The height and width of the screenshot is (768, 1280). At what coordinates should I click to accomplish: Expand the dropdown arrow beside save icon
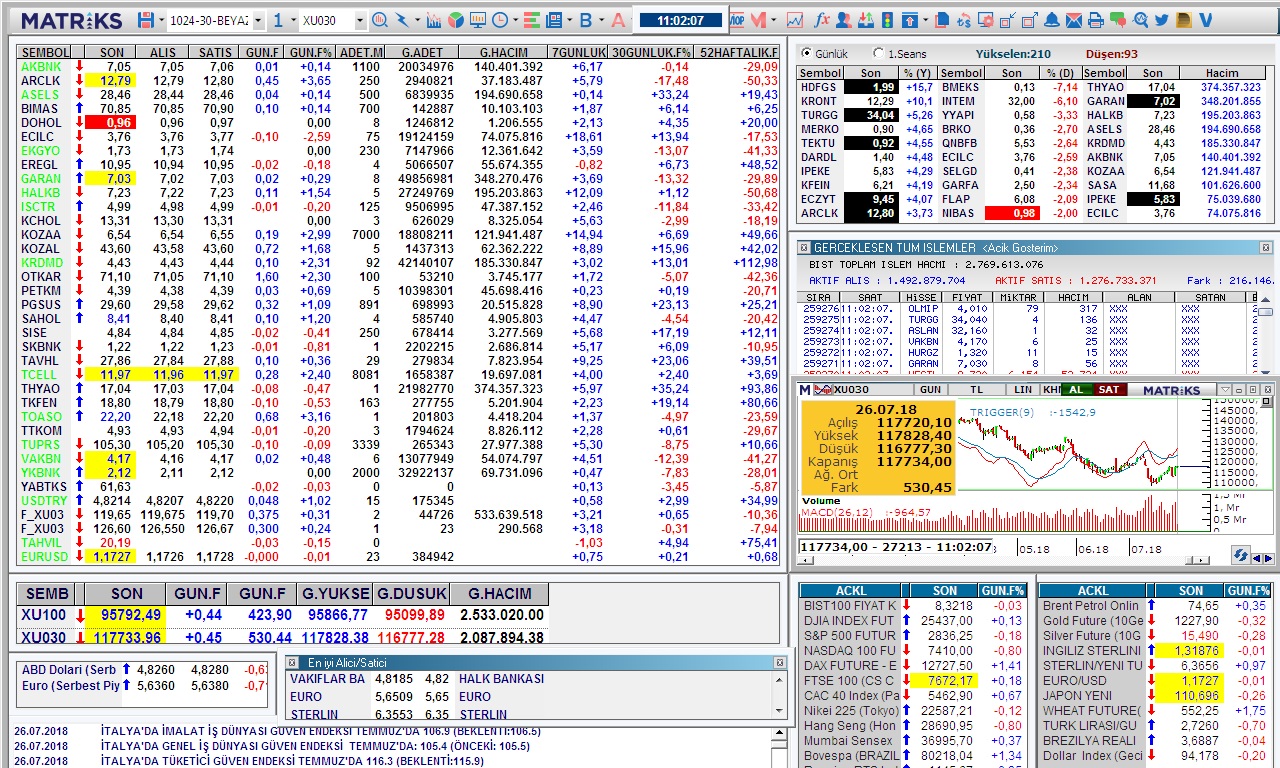pos(161,20)
